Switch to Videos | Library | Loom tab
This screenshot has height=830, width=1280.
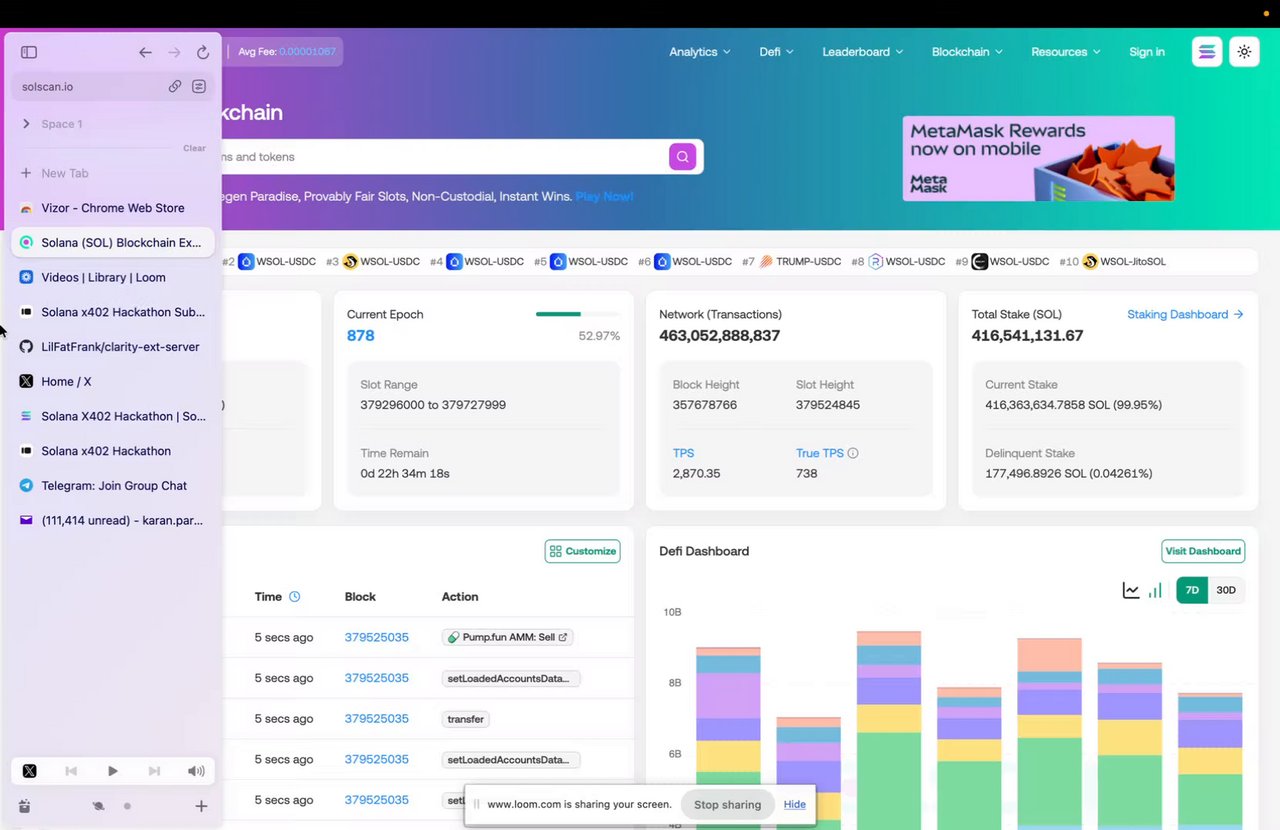point(112,277)
